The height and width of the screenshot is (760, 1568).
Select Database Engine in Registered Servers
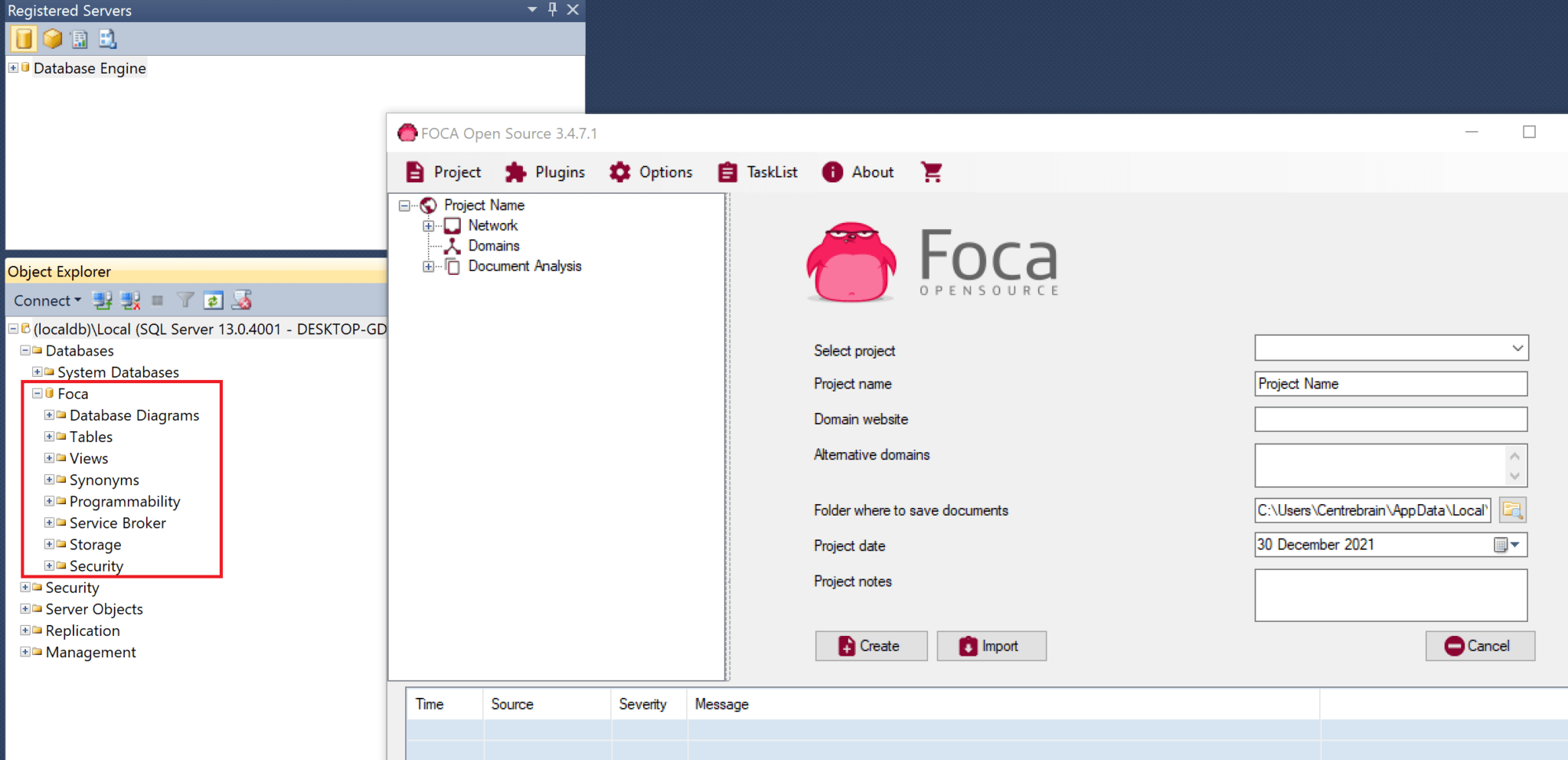coord(89,67)
